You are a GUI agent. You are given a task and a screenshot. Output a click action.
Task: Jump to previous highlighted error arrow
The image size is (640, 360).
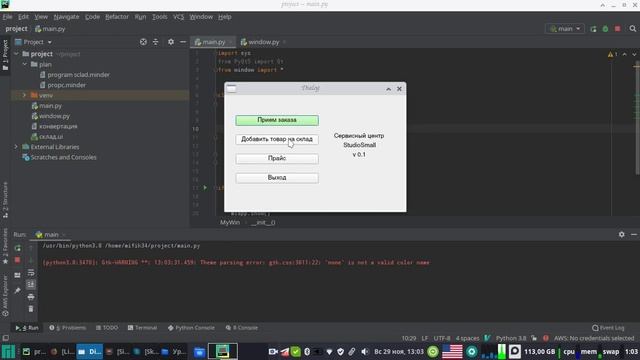(624, 54)
